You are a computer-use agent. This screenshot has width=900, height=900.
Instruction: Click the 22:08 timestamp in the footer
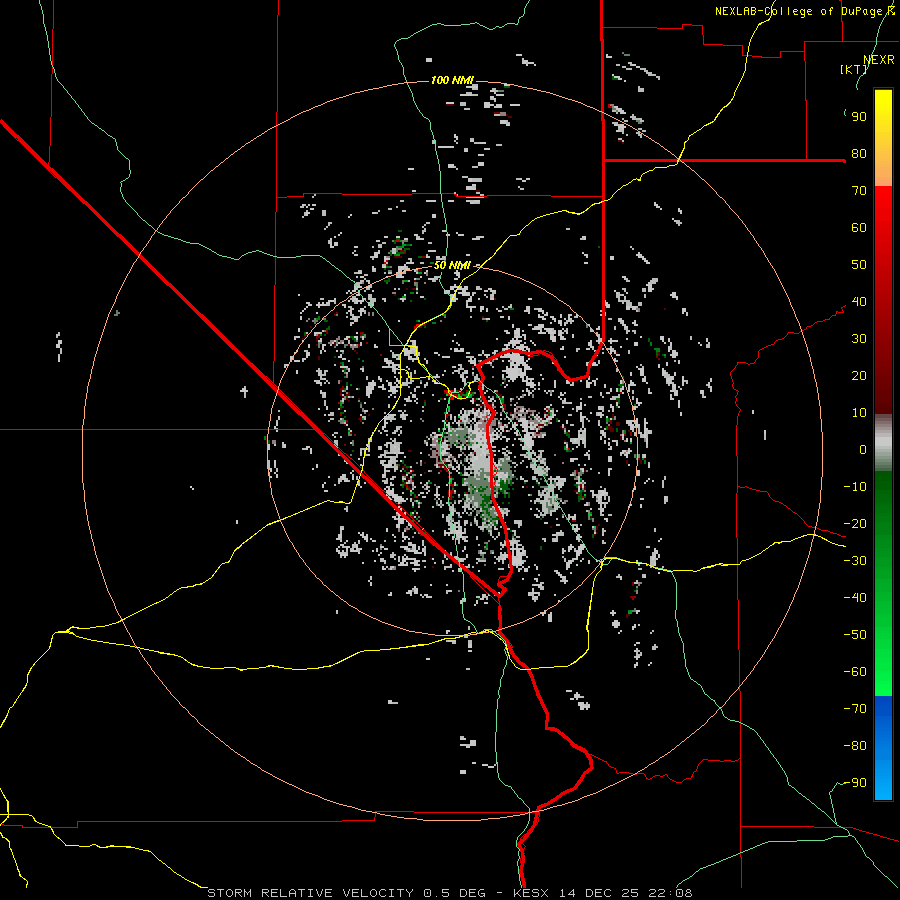(670, 893)
